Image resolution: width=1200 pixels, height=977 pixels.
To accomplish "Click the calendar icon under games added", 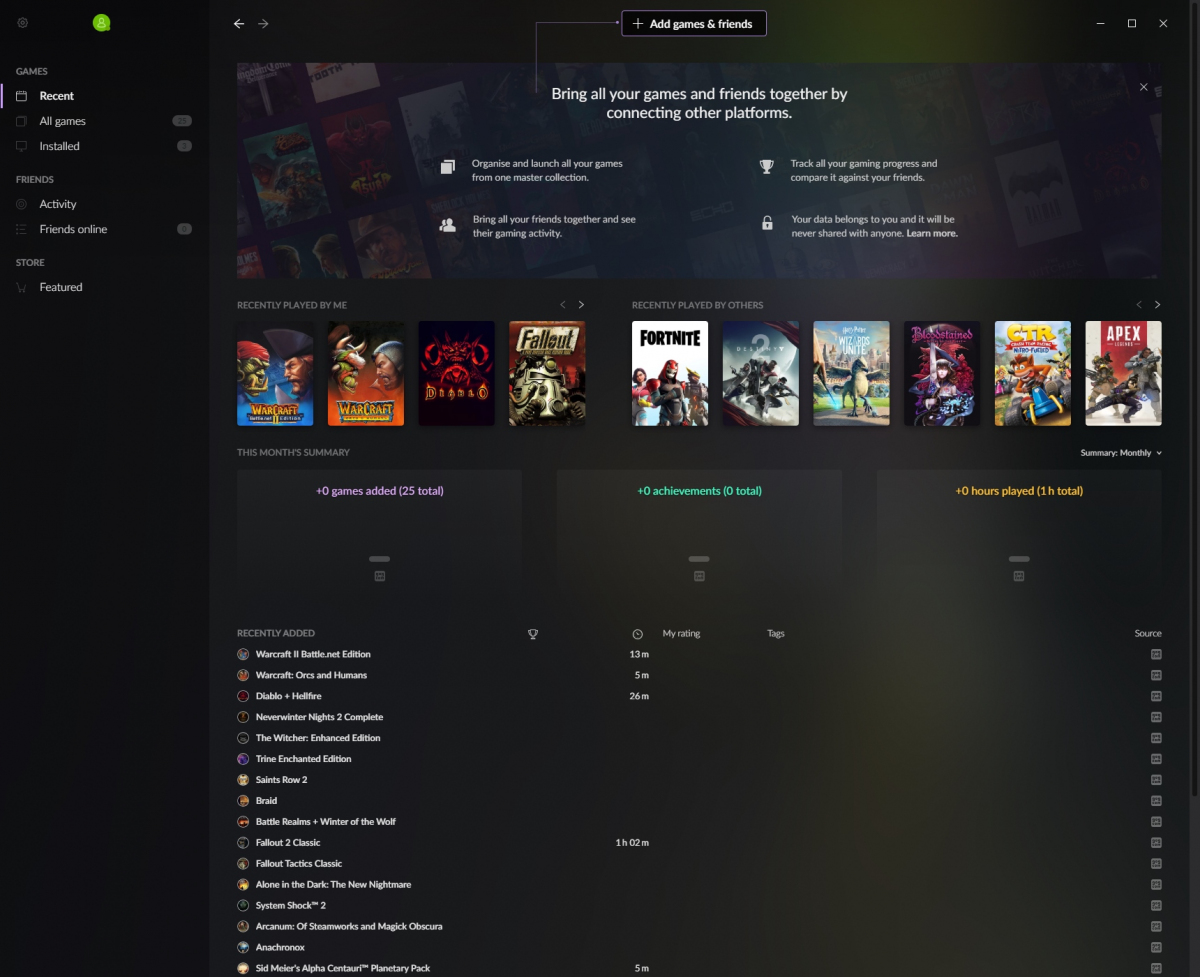I will coord(379,576).
